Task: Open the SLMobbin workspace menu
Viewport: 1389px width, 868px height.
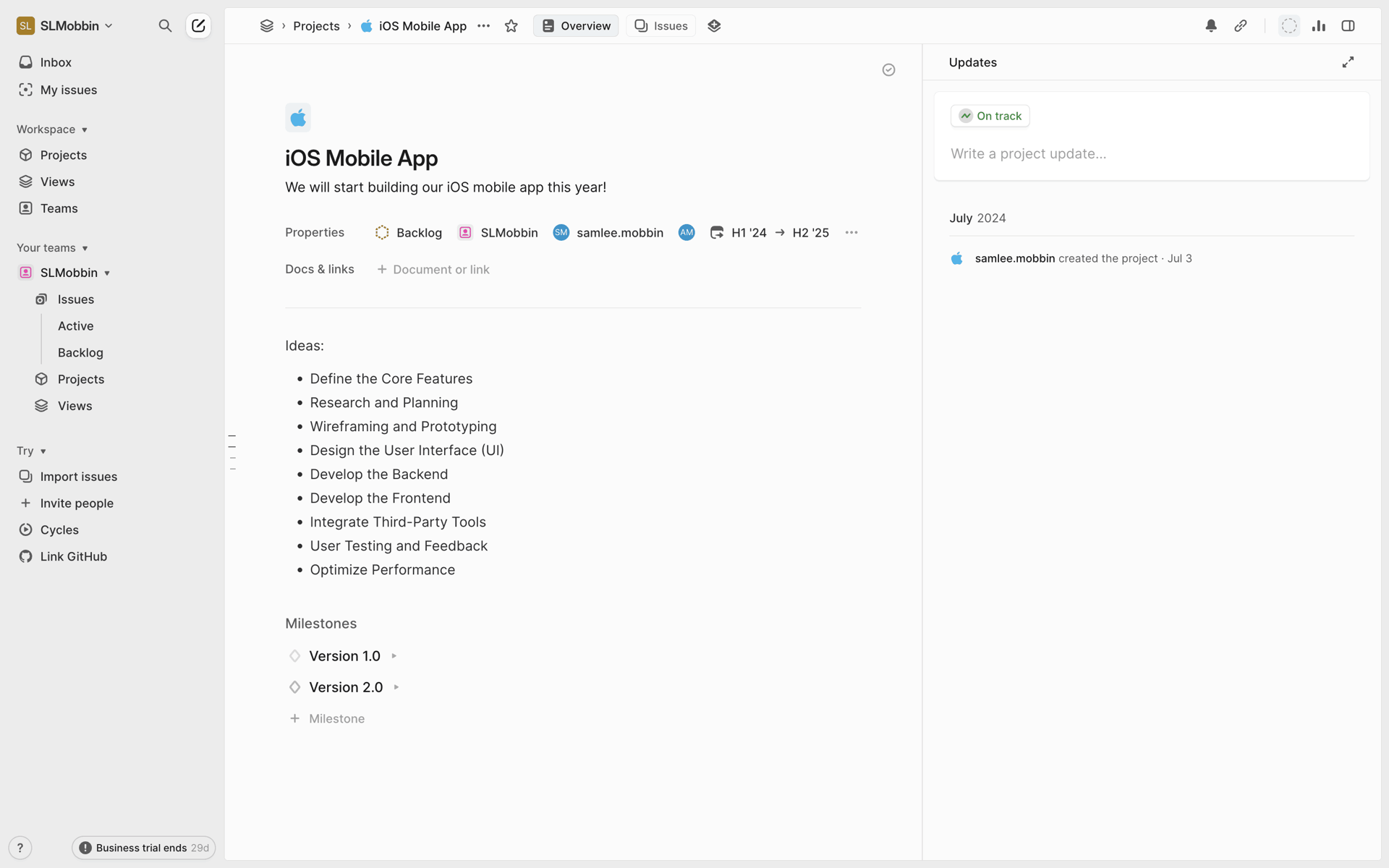Action: (x=65, y=26)
